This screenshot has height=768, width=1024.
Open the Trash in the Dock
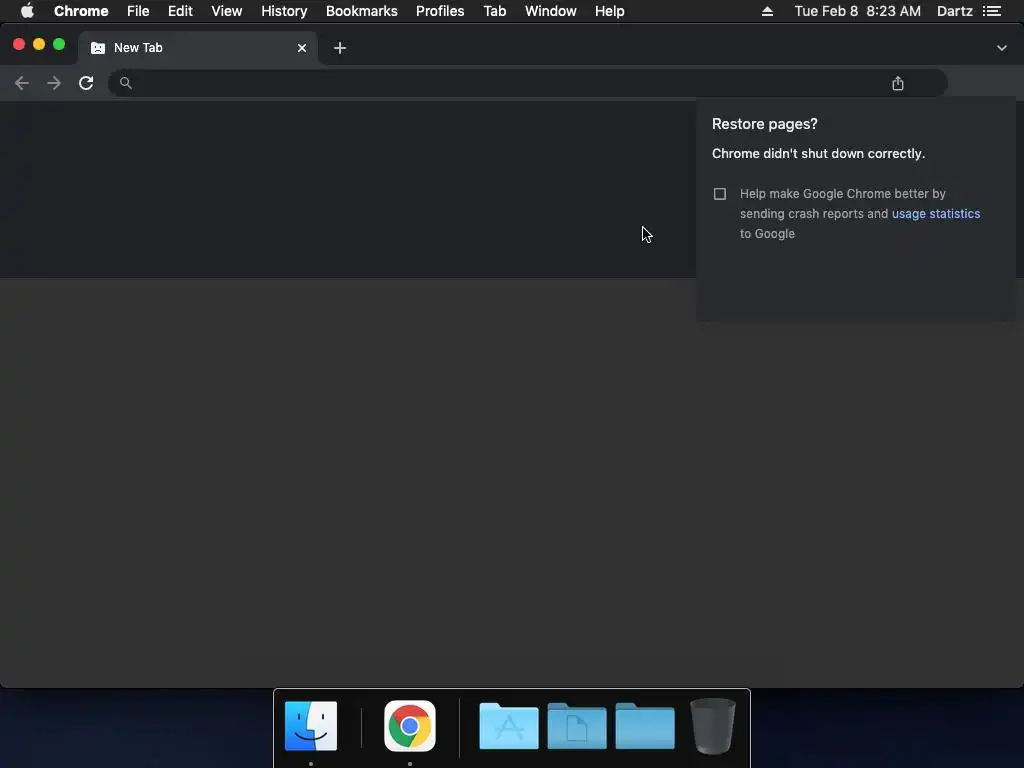712,726
